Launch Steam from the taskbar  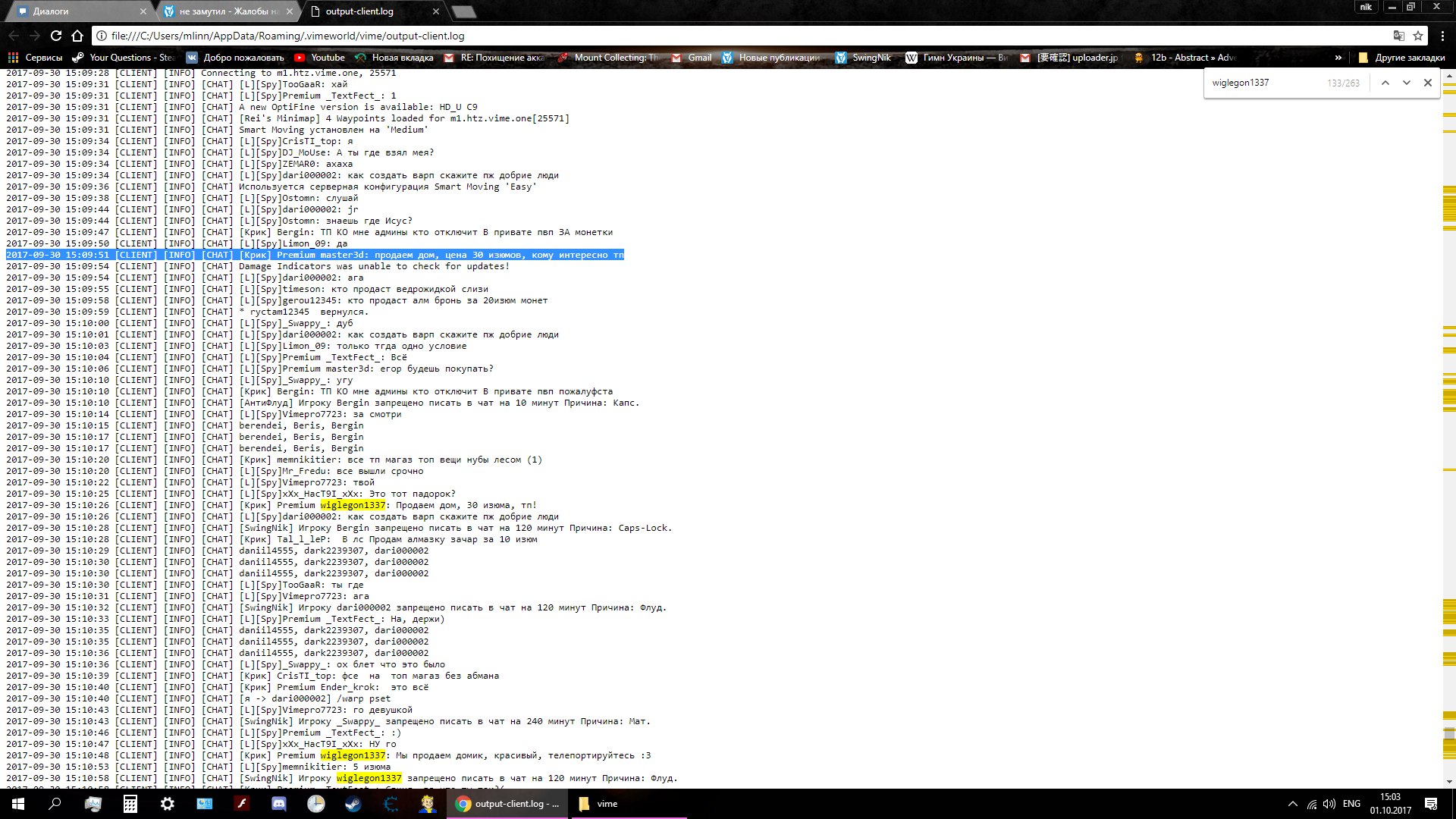pyautogui.click(x=353, y=804)
